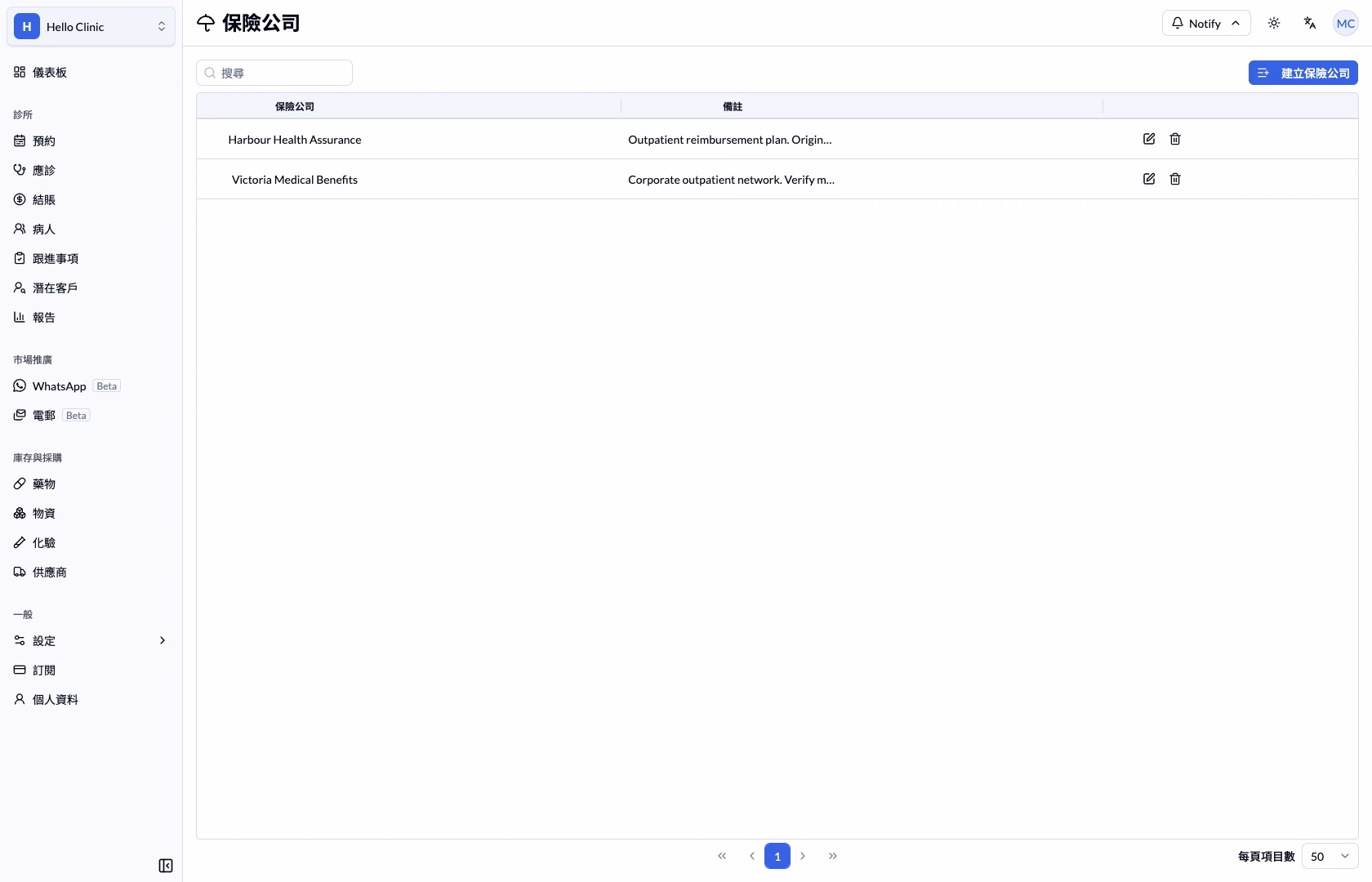Sort by 保險公司 column header

[295, 106]
